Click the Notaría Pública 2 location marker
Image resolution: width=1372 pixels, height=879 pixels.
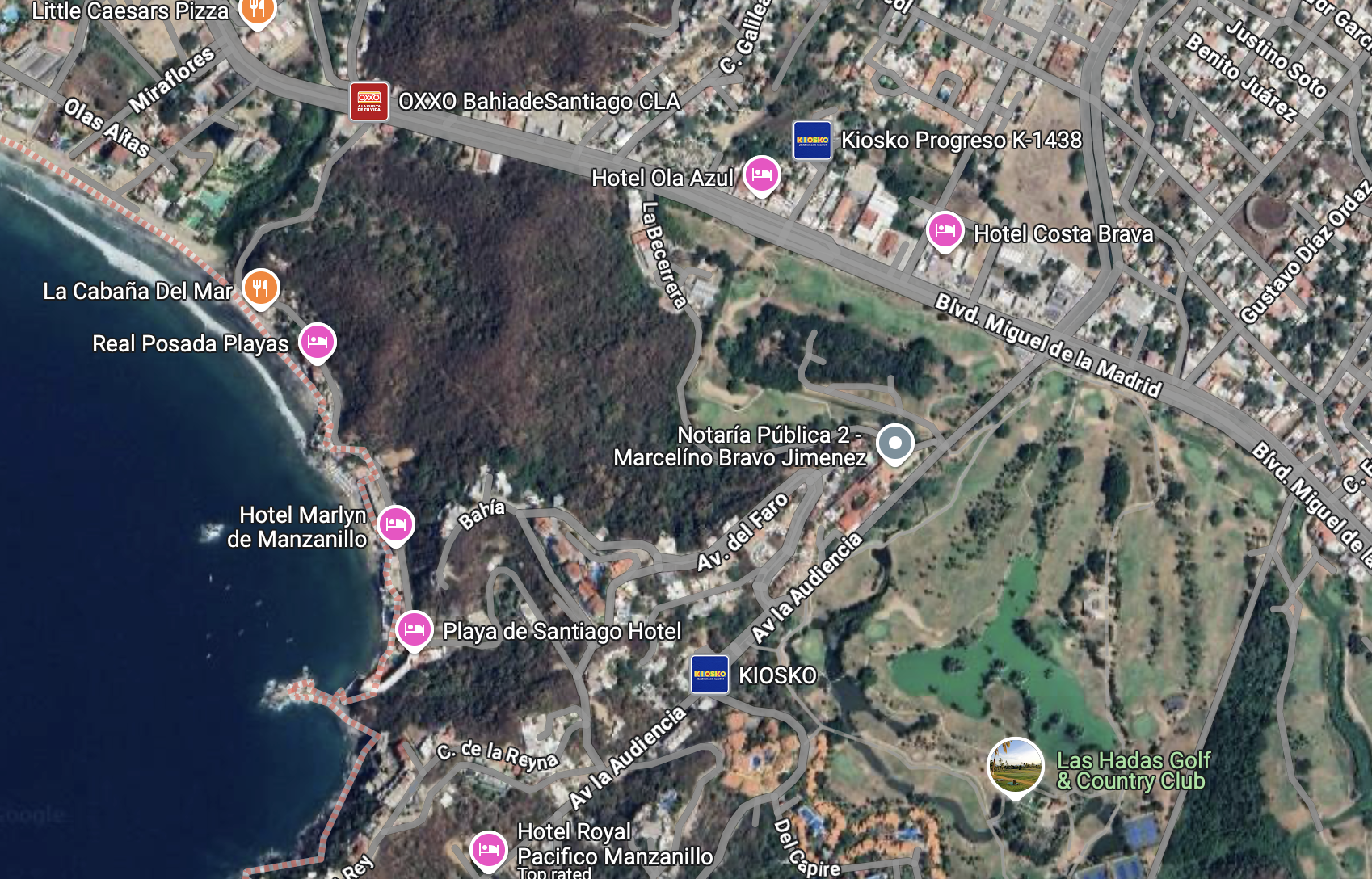[895, 444]
